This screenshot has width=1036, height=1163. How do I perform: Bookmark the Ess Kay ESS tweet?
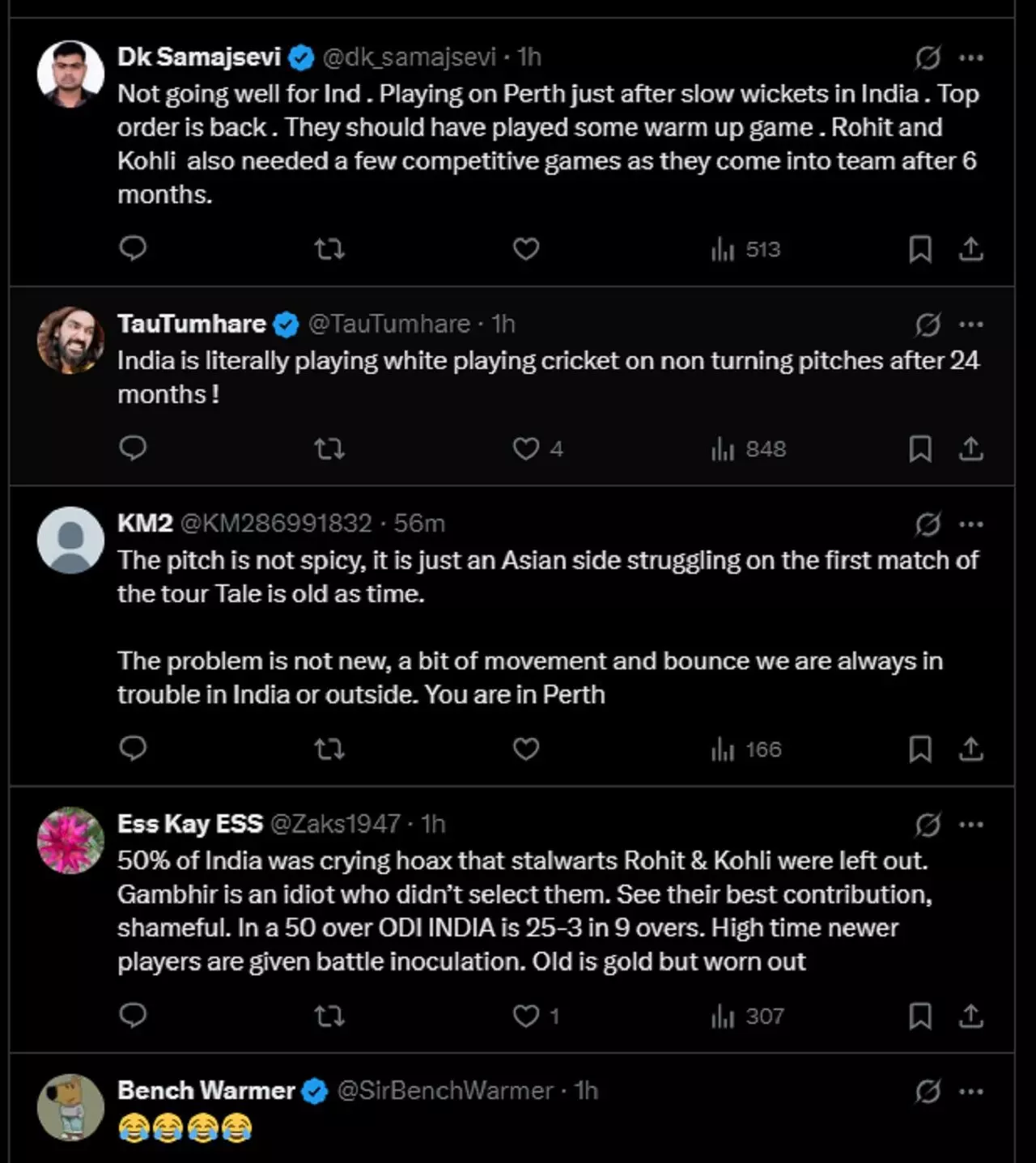tap(920, 1017)
